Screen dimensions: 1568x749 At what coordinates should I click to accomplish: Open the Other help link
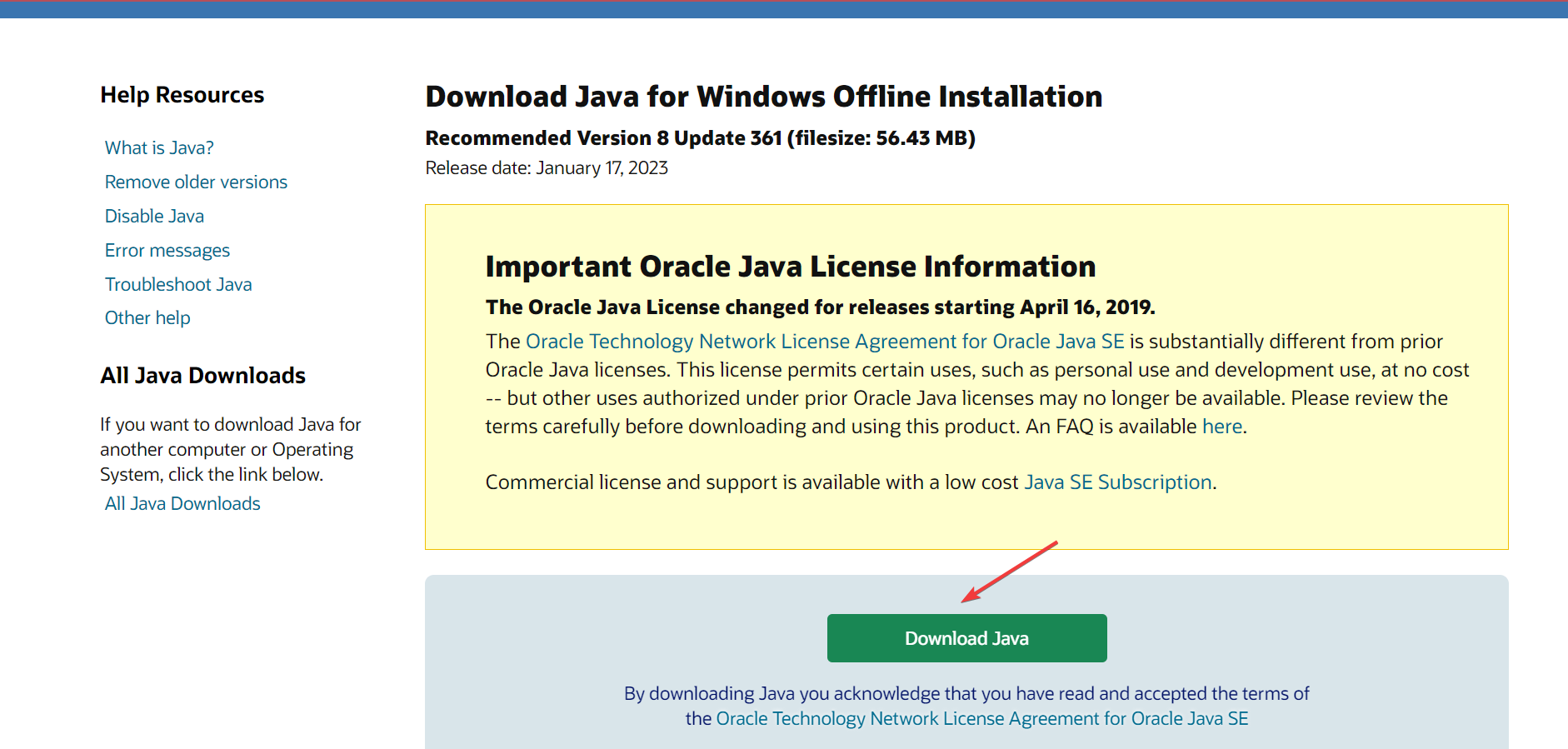tap(147, 317)
